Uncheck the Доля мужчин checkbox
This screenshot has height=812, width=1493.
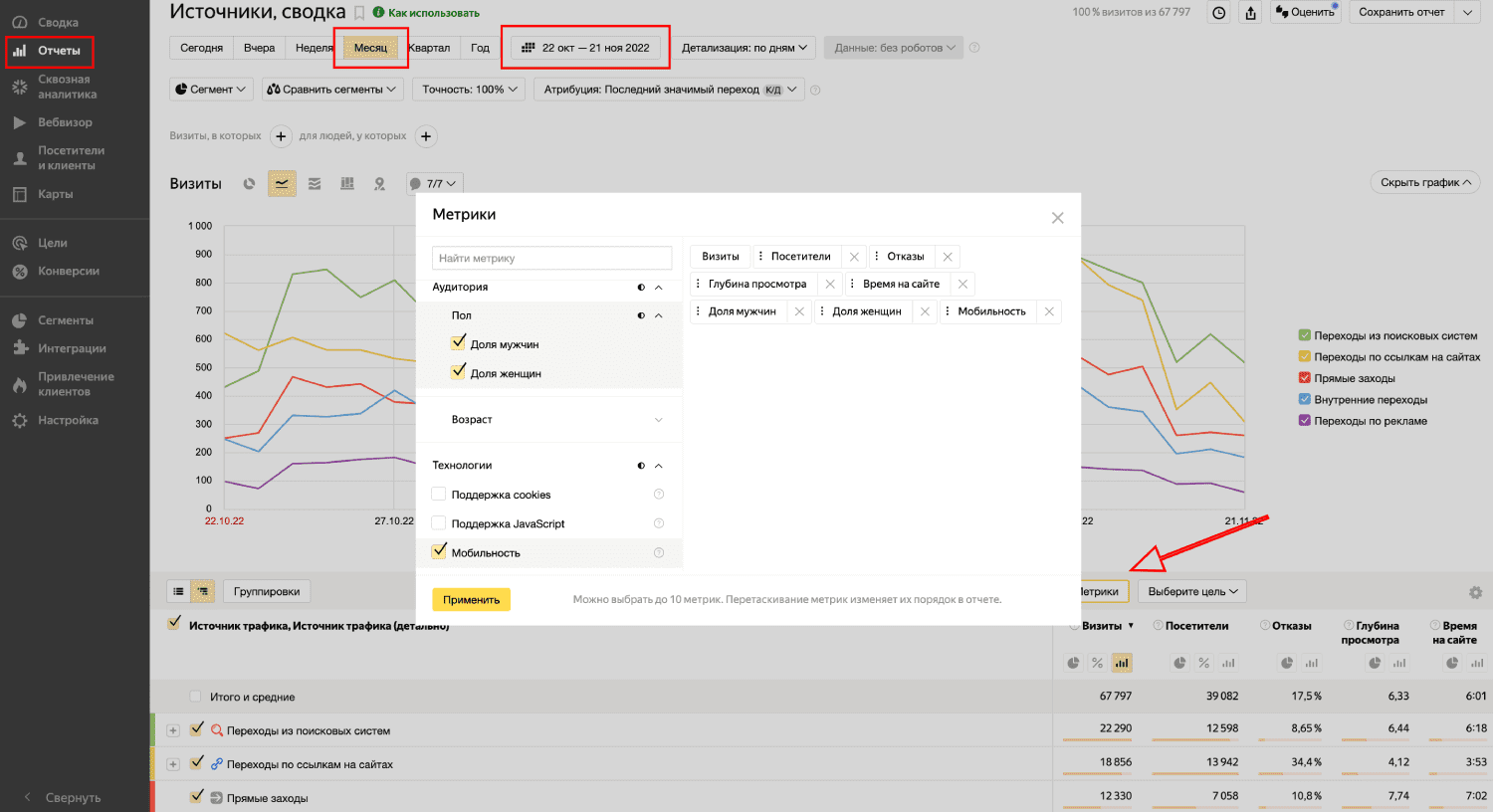coord(459,343)
